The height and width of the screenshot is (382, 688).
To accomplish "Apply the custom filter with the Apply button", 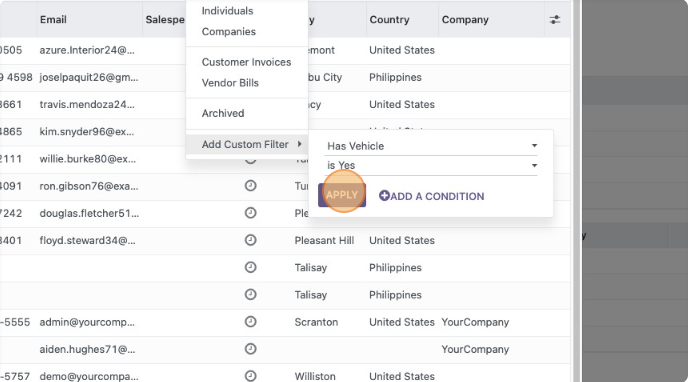I will click(x=342, y=195).
